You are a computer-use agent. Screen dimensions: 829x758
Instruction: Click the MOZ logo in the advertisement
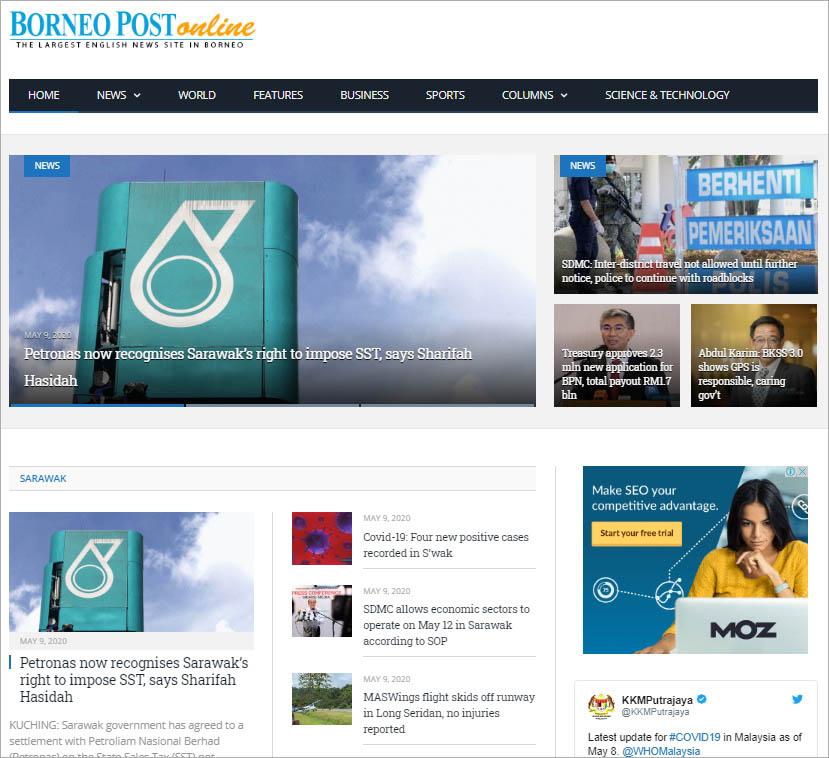(x=743, y=630)
